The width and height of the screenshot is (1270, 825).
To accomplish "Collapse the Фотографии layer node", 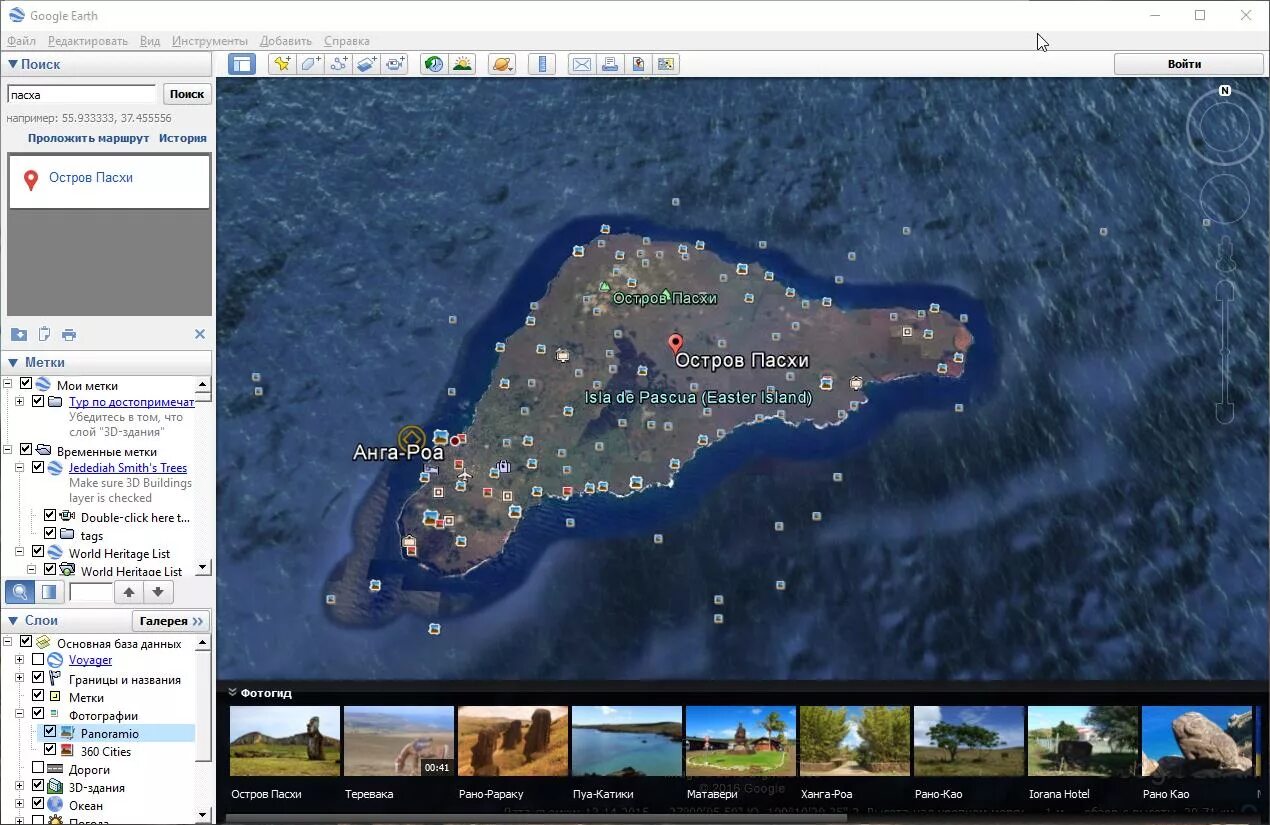I will (19, 714).
